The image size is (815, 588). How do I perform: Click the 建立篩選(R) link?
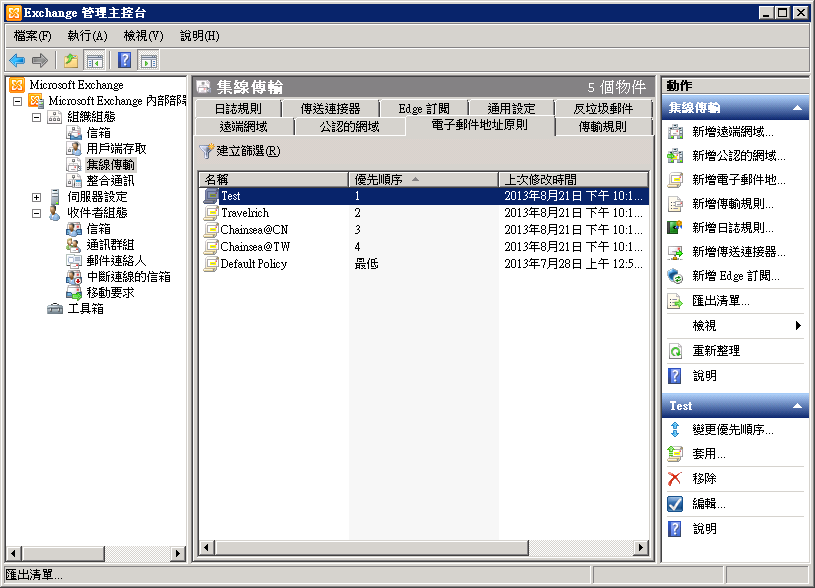[248, 151]
